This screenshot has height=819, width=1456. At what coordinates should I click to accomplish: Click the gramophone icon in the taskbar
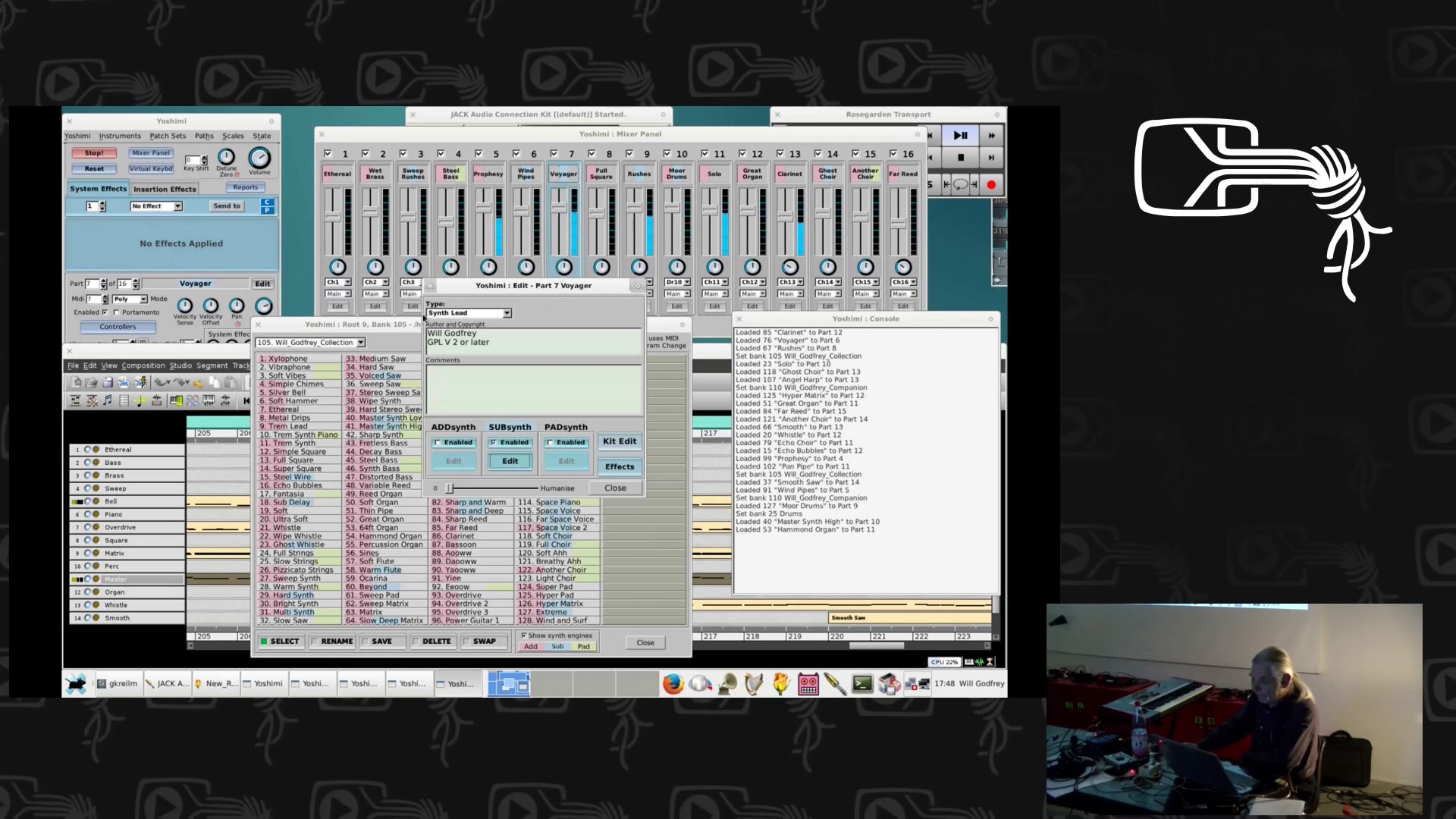coord(727,684)
